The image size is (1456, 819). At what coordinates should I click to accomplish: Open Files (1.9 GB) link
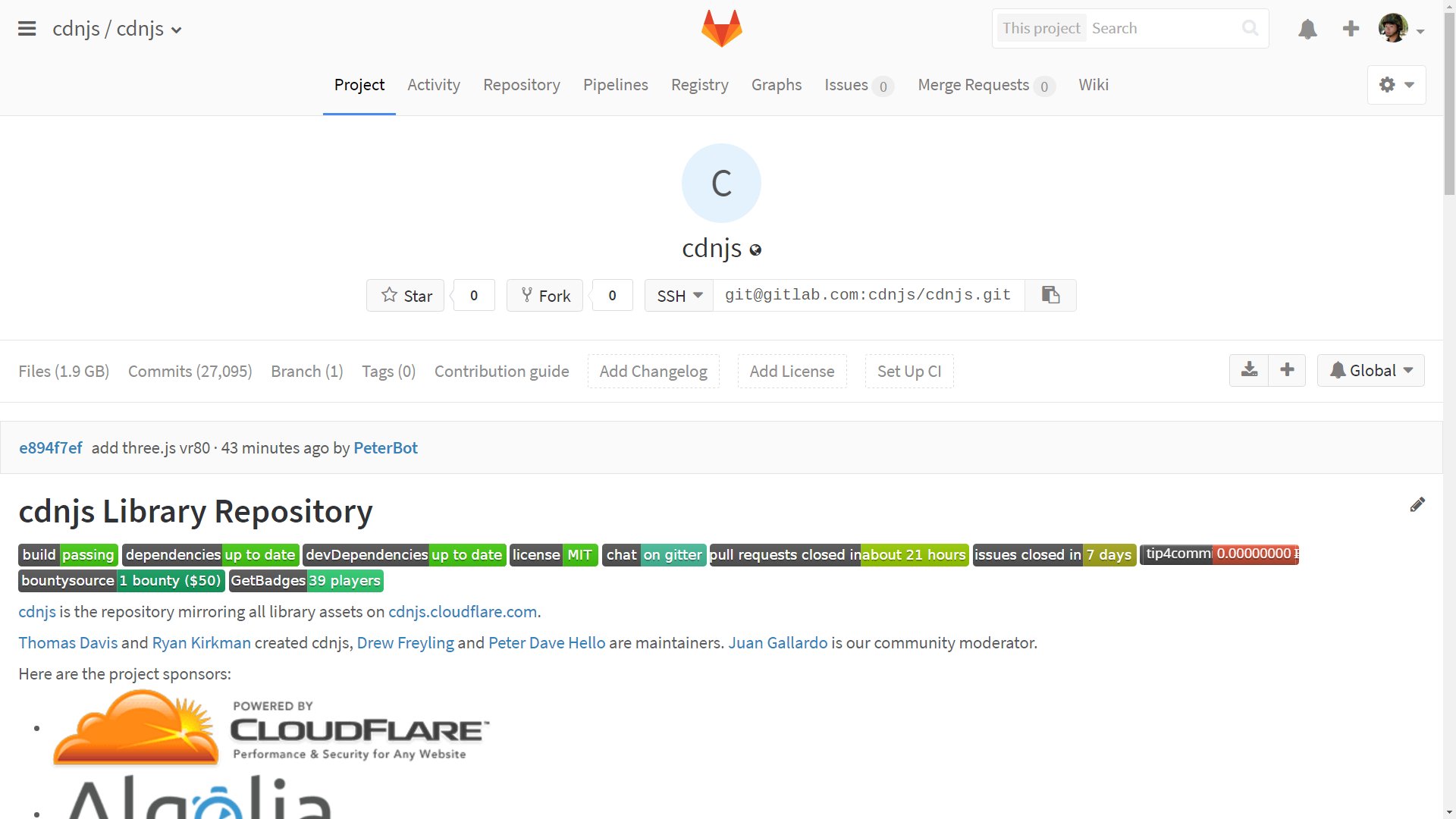tap(64, 371)
